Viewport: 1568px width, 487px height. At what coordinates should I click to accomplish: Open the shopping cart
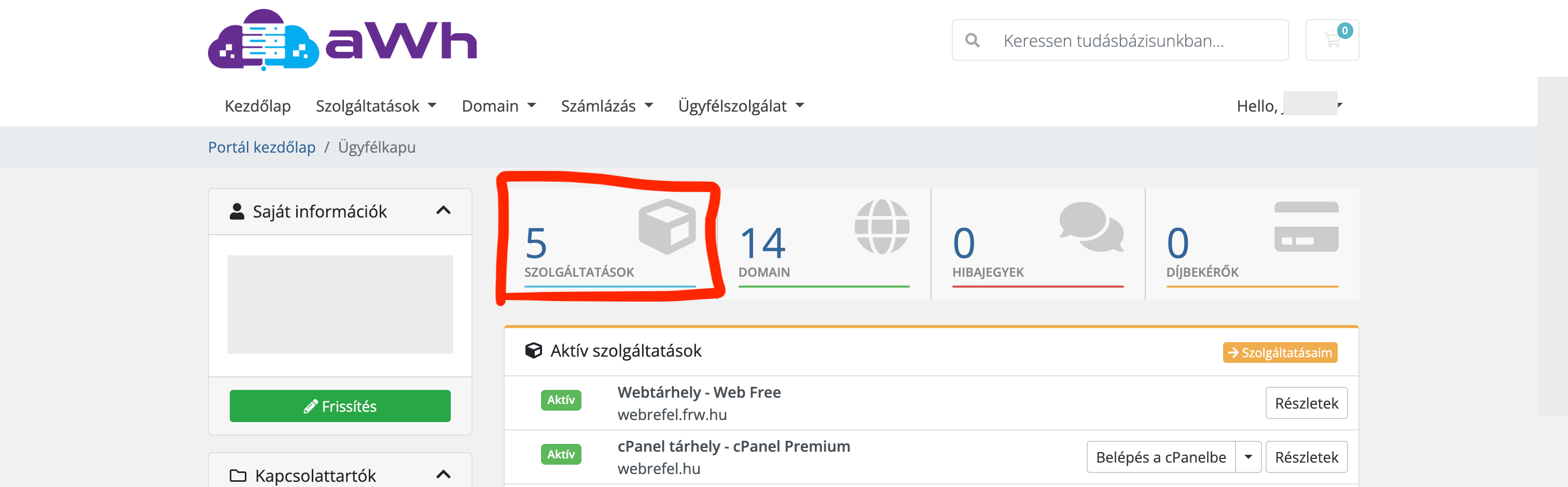[x=1332, y=40]
